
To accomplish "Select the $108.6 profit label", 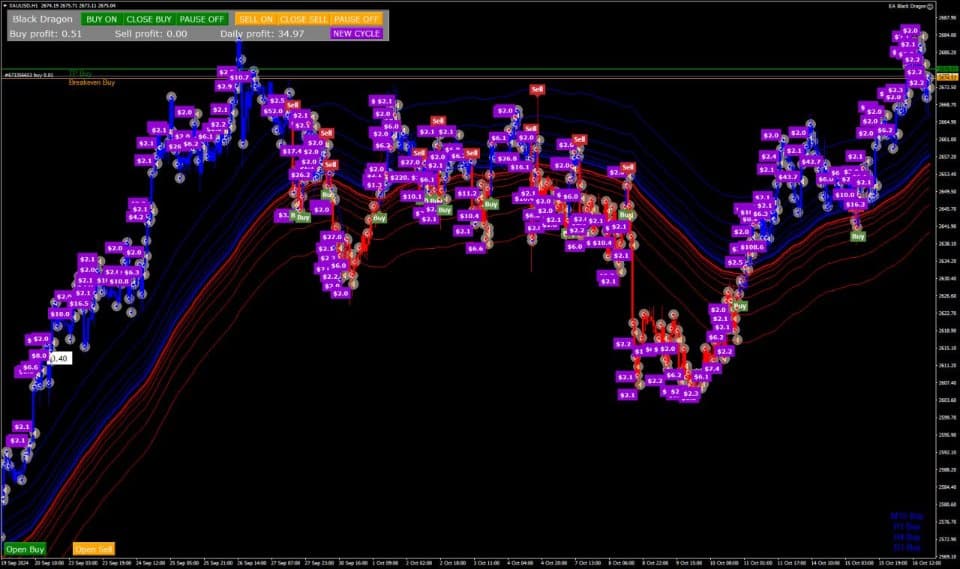I will tap(752, 247).
